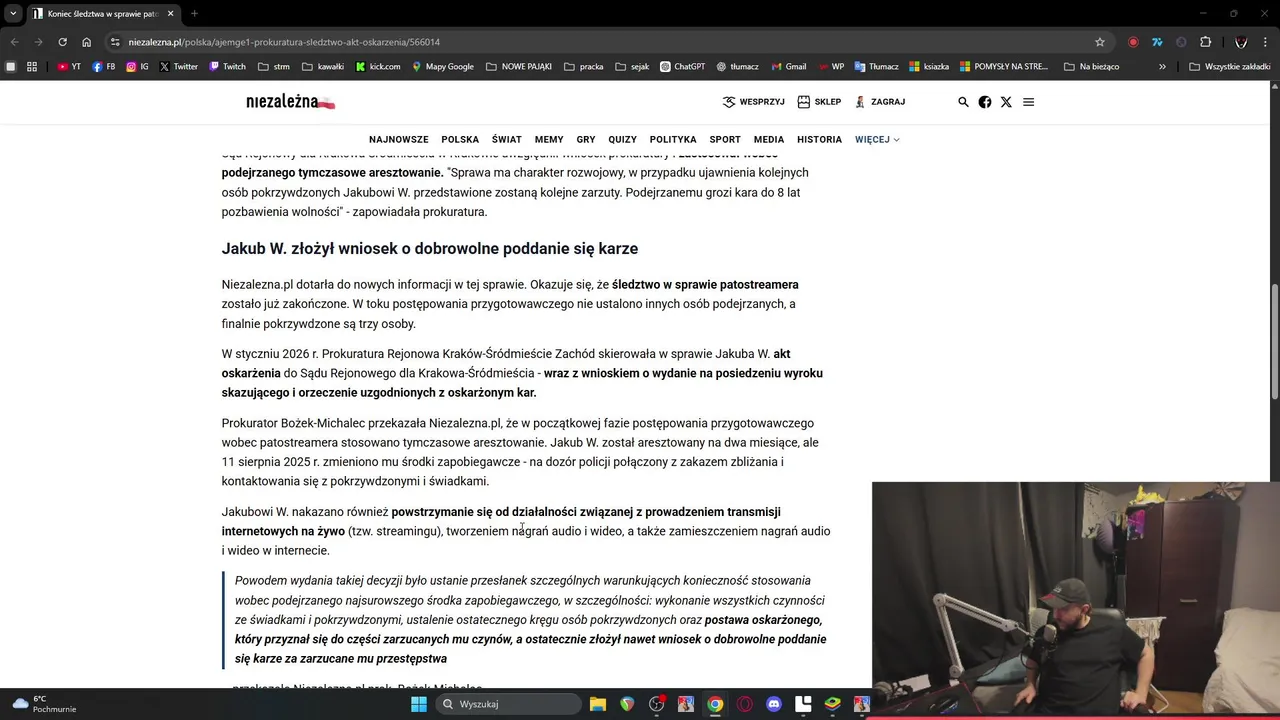Click the Wyszukaj taskbar search box
The image size is (1280, 720).
coord(509,704)
